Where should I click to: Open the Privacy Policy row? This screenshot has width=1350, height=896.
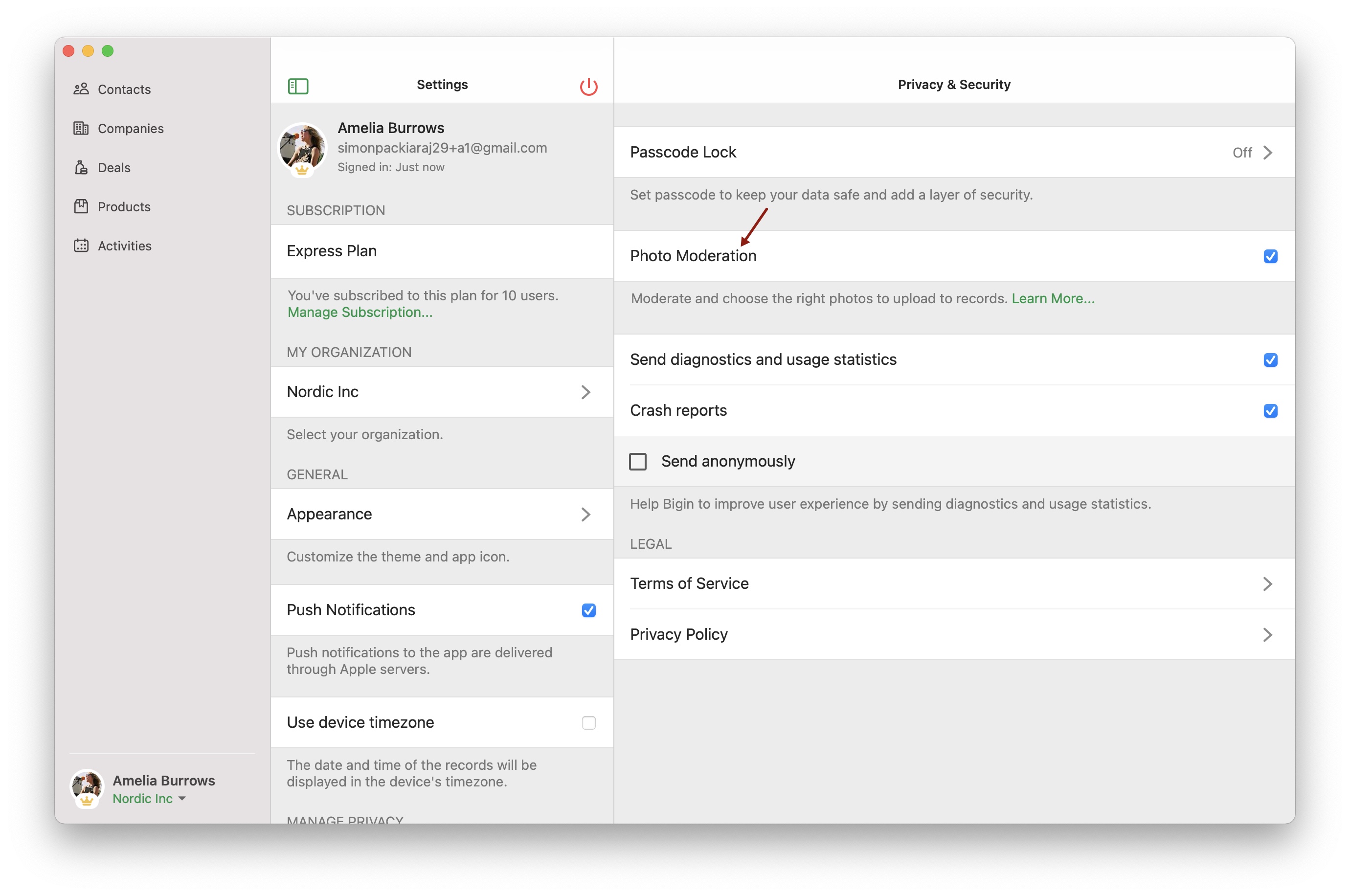[1267, 634]
